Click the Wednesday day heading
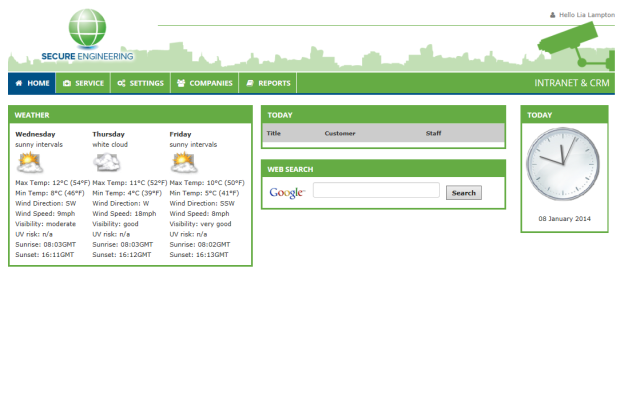Image resolution: width=620 pixels, height=397 pixels. tap(35, 134)
